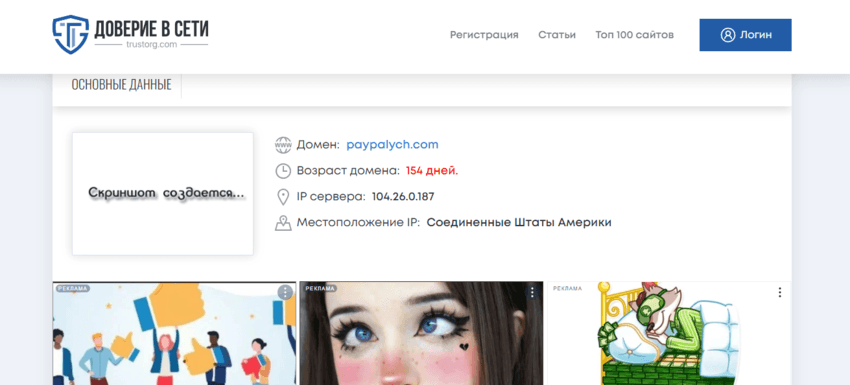Go to Статьи section
The height and width of the screenshot is (385, 850).
pyautogui.click(x=557, y=35)
